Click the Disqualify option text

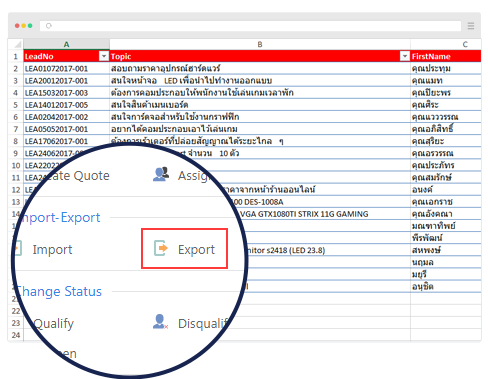(x=203, y=323)
